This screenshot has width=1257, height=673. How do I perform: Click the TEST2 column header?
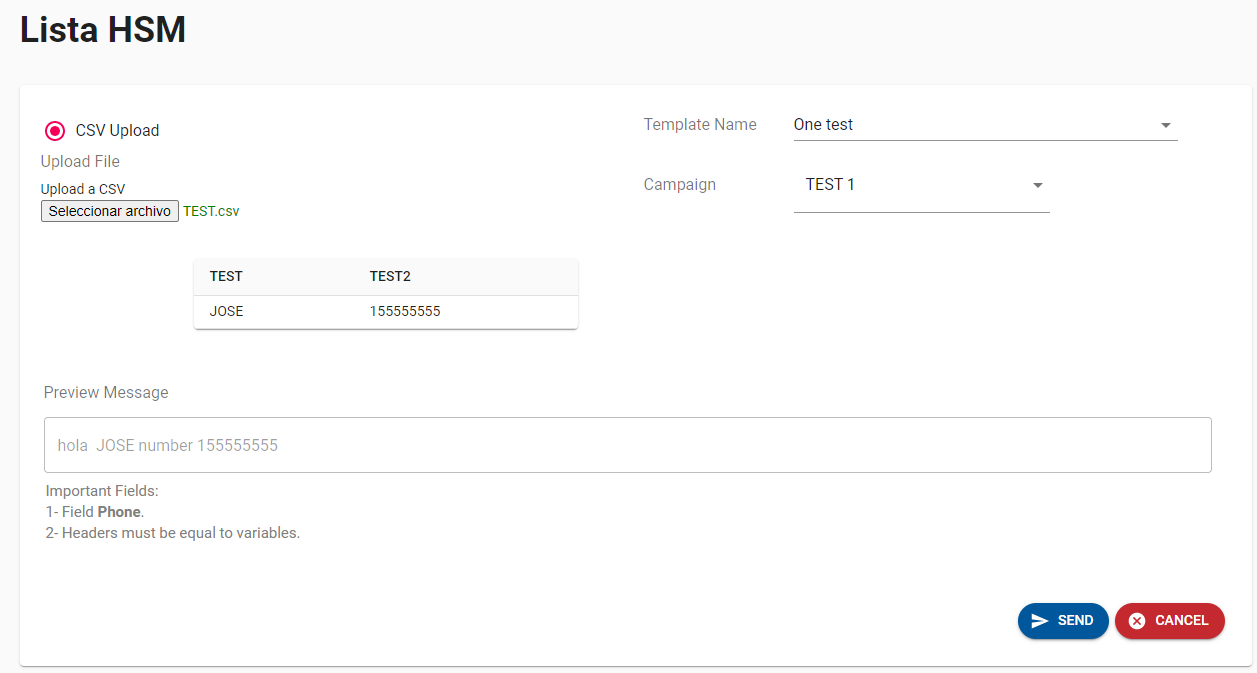(390, 277)
